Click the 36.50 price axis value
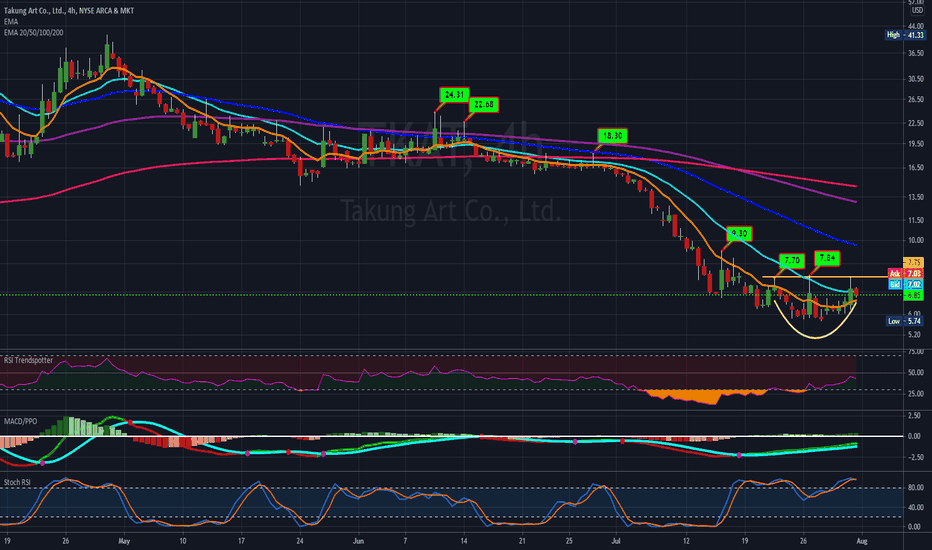This screenshot has width=932, height=550. coord(915,54)
